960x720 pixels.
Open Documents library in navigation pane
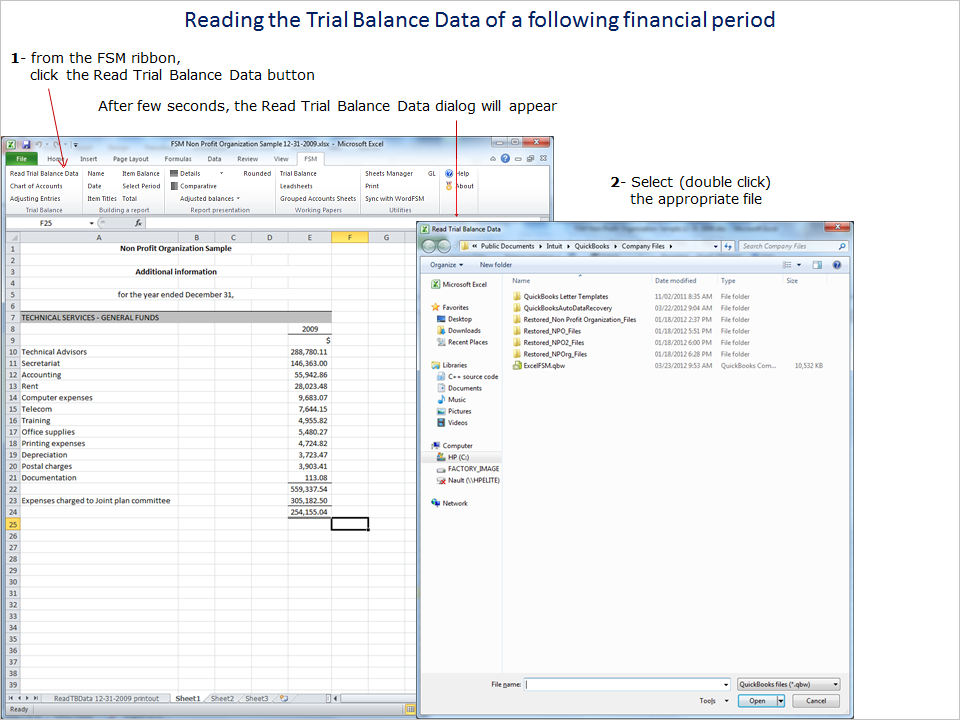click(x=459, y=388)
